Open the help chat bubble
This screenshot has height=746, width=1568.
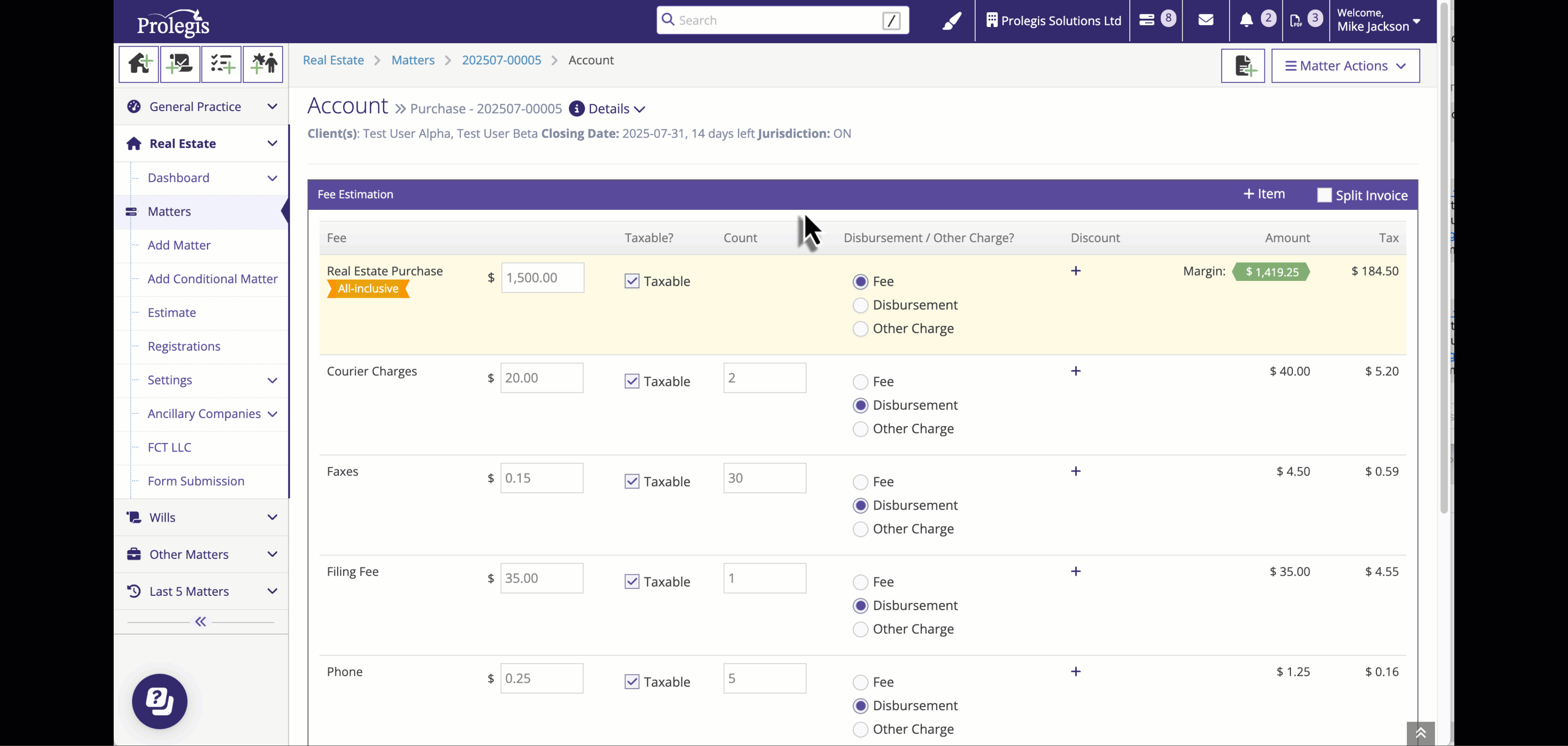[x=159, y=701]
